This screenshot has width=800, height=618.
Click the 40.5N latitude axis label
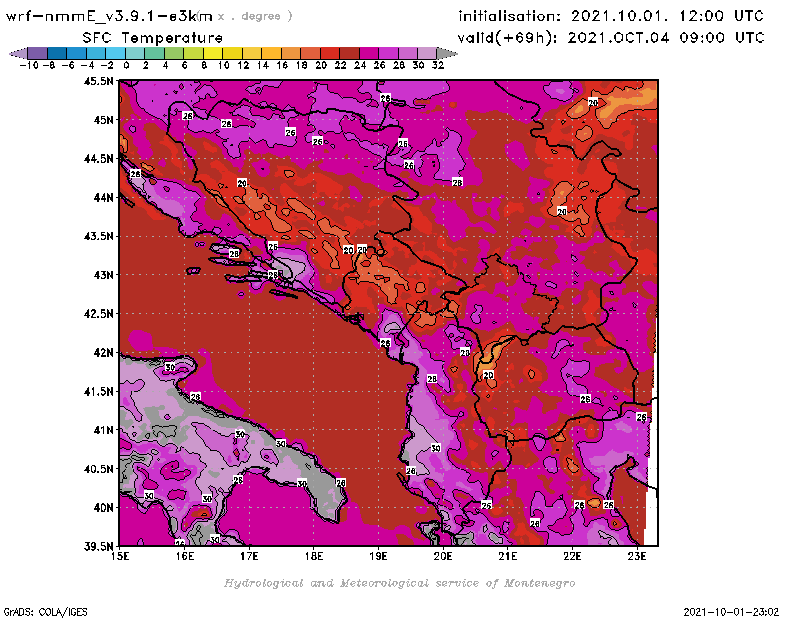98,469
